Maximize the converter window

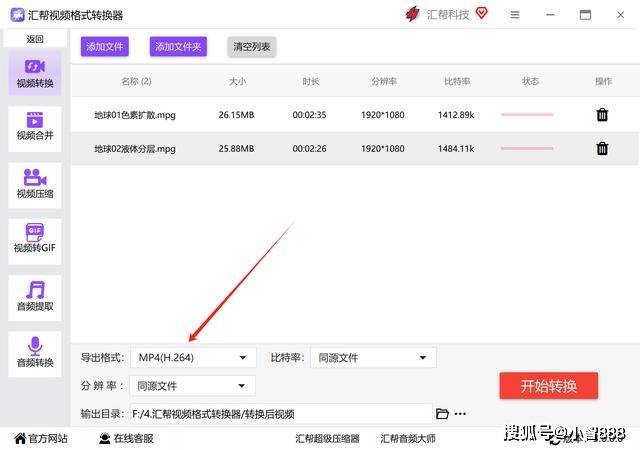585,15
